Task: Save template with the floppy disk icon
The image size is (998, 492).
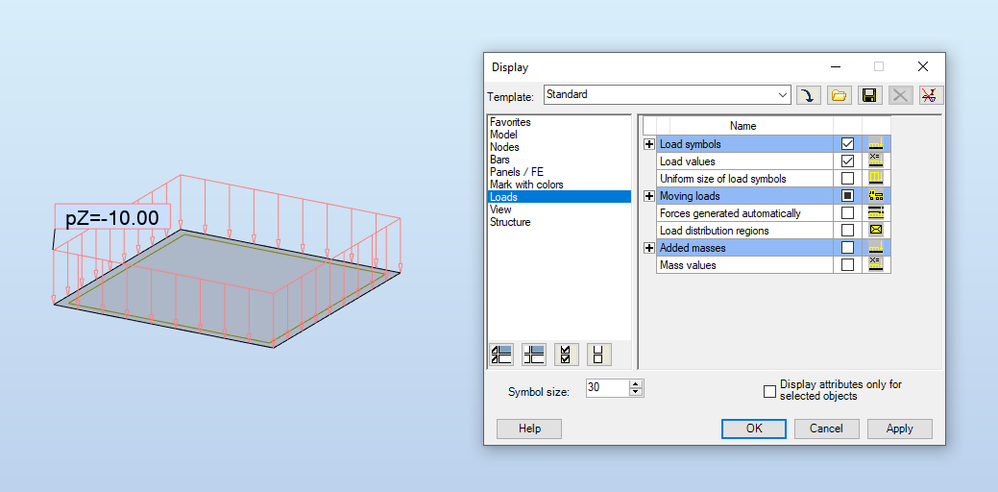Action: (869, 95)
